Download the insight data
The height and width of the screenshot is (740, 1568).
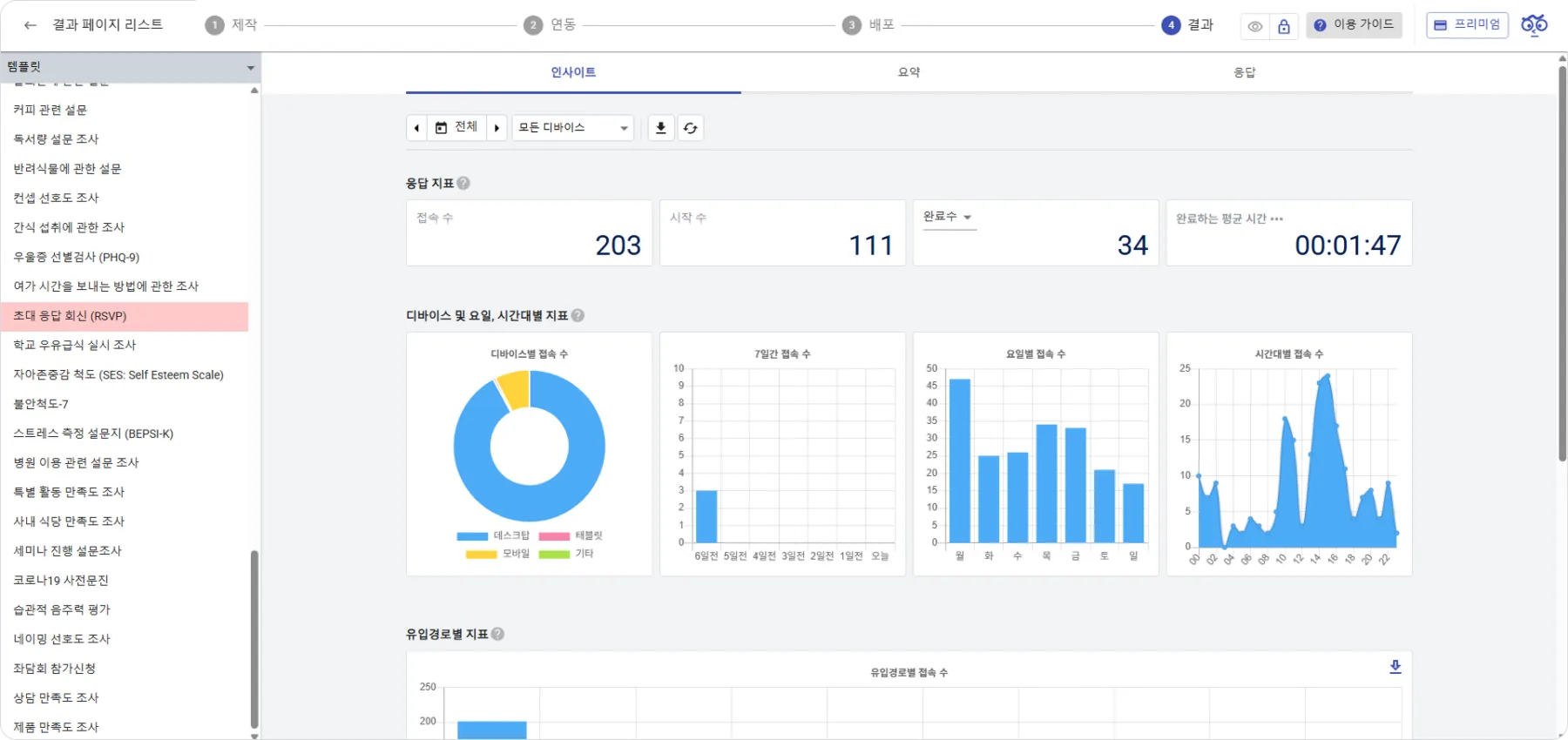[x=661, y=128]
